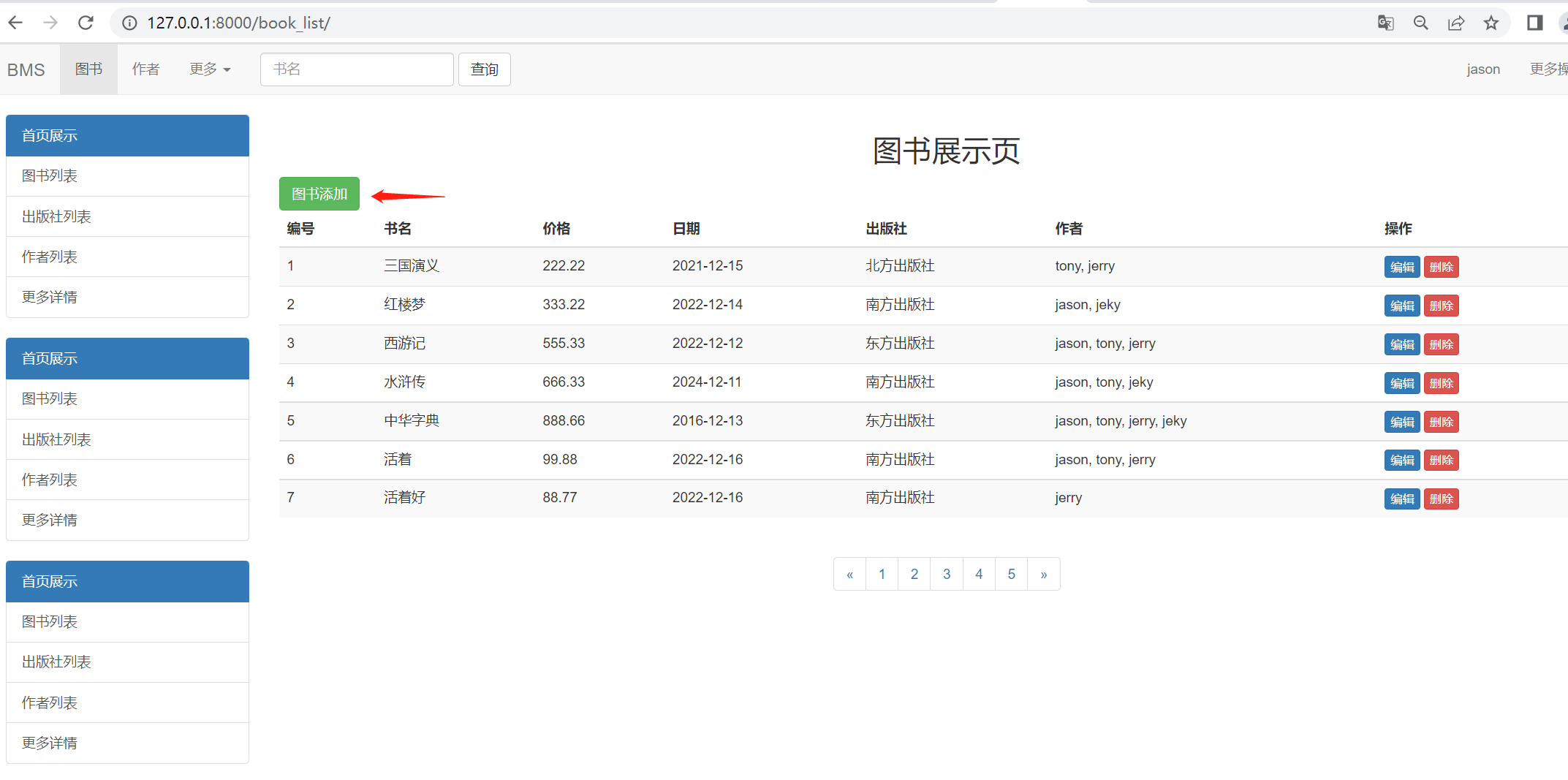The height and width of the screenshot is (780, 1568).
Task: Delete the 中华字典 book row
Action: click(1441, 422)
